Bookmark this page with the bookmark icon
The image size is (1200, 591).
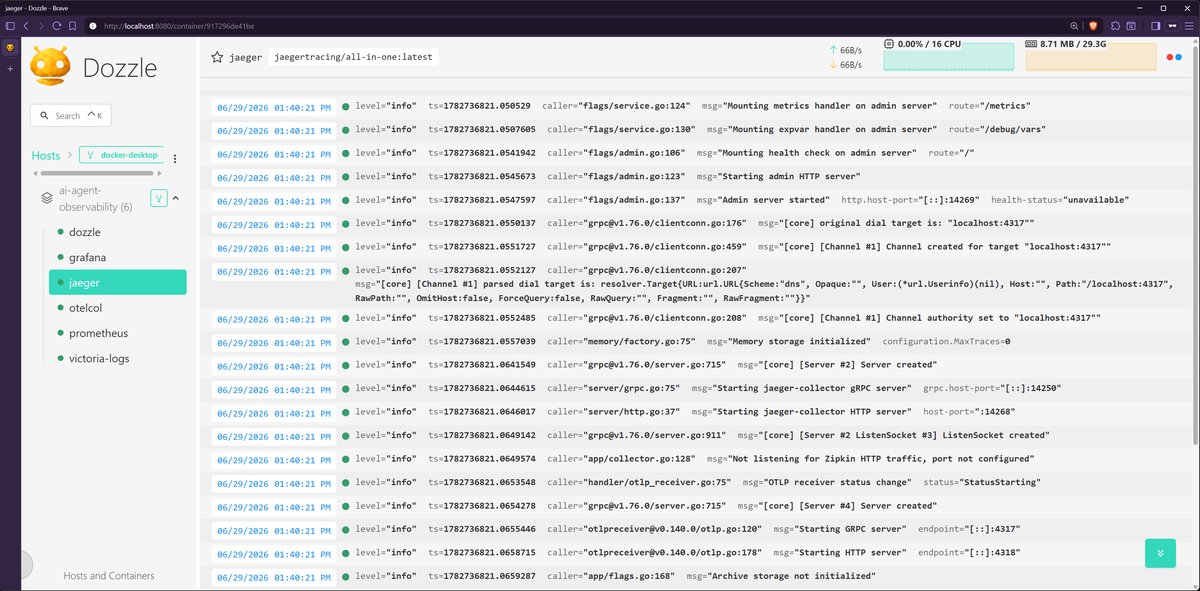click(72, 25)
